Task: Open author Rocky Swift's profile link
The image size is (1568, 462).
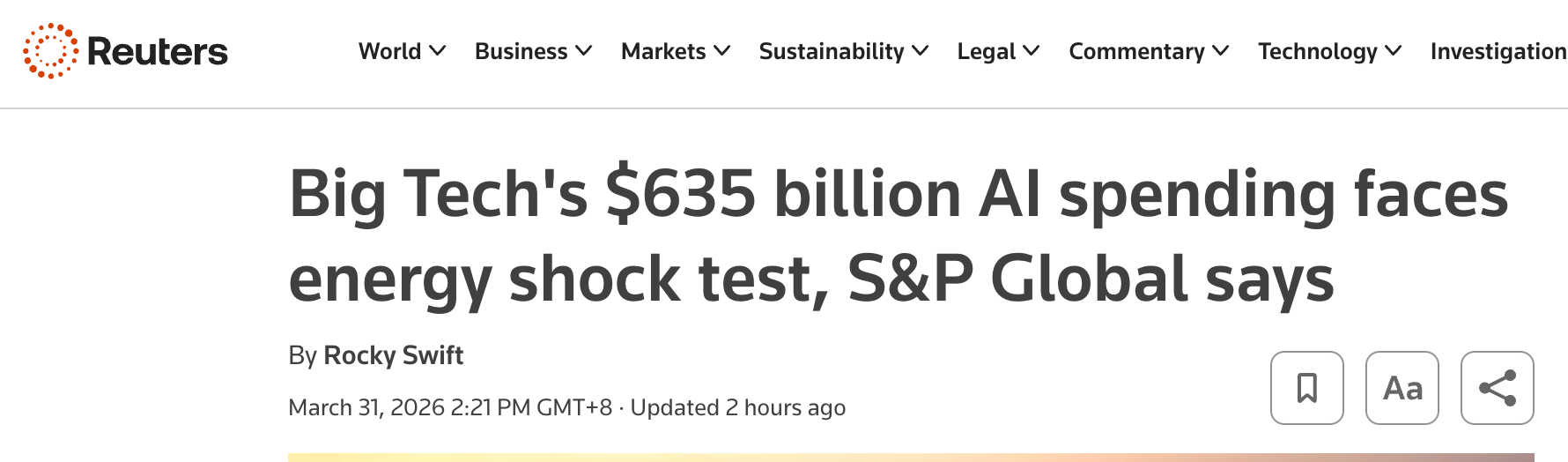Action: click(393, 355)
